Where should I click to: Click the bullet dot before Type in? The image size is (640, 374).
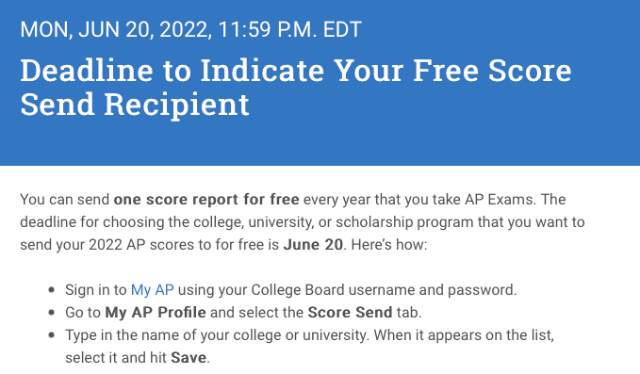[51, 335]
